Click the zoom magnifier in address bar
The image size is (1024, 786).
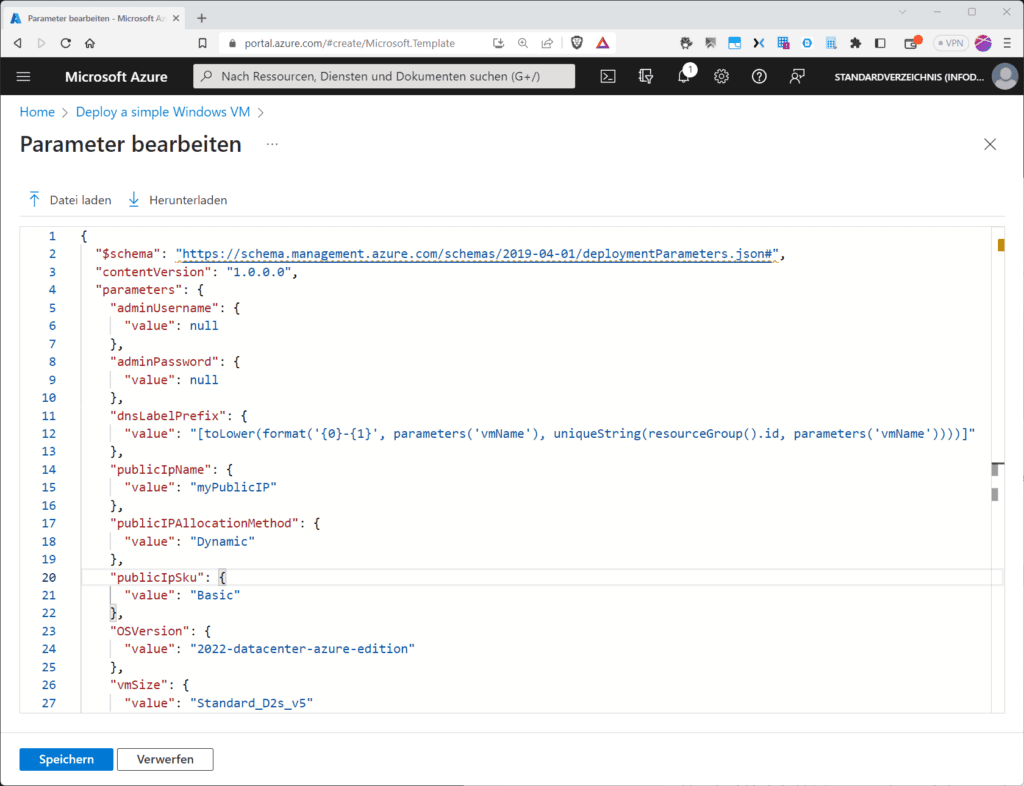(x=522, y=43)
